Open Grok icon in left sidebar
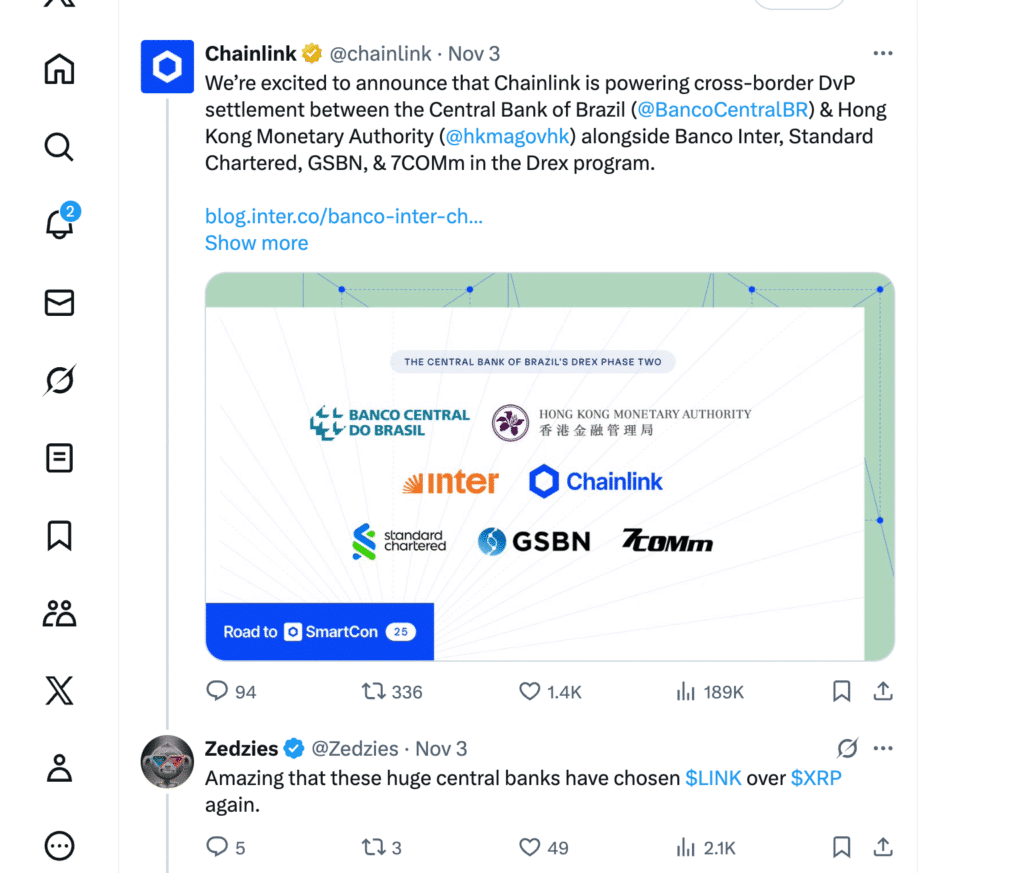The height and width of the screenshot is (873, 1024). pos(59,380)
